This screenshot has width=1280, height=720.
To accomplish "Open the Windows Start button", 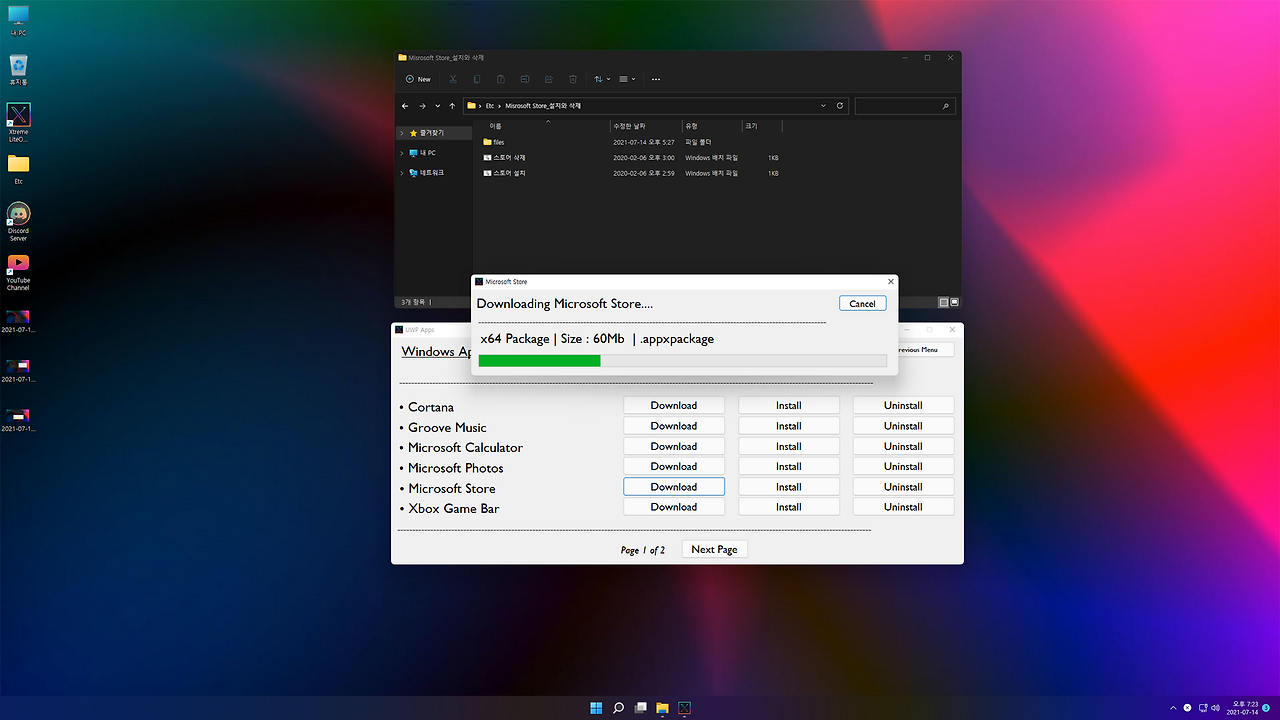I will pyautogui.click(x=596, y=708).
